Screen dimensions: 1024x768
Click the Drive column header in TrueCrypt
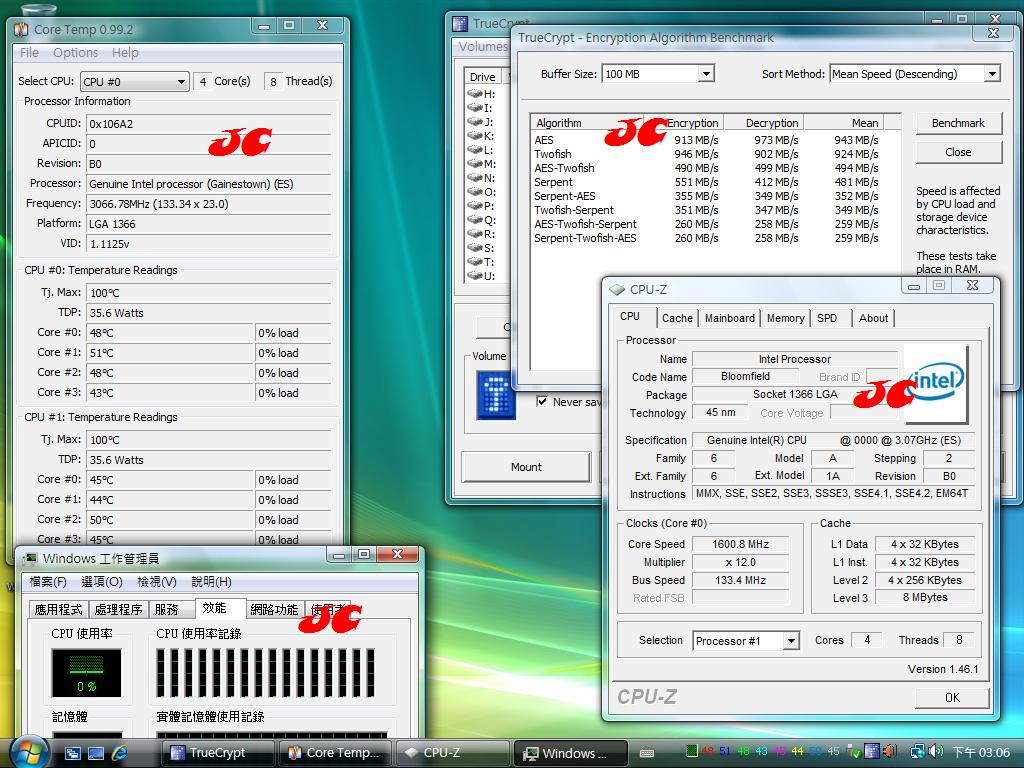click(x=483, y=76)
